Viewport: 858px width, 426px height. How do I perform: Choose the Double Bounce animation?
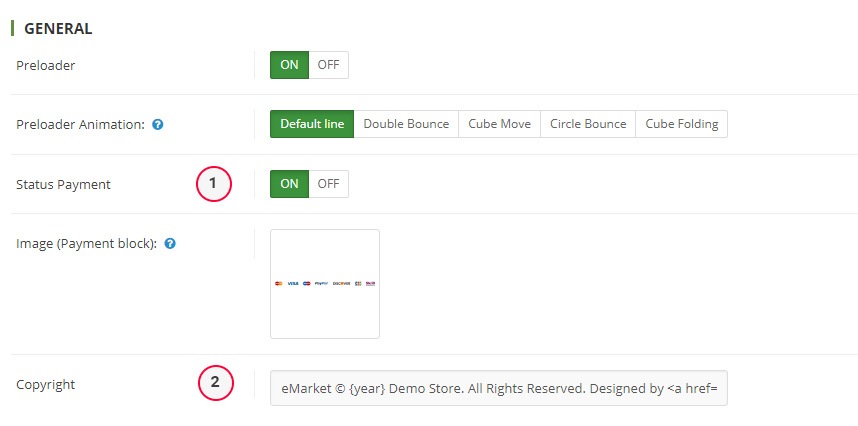[406, 124]
